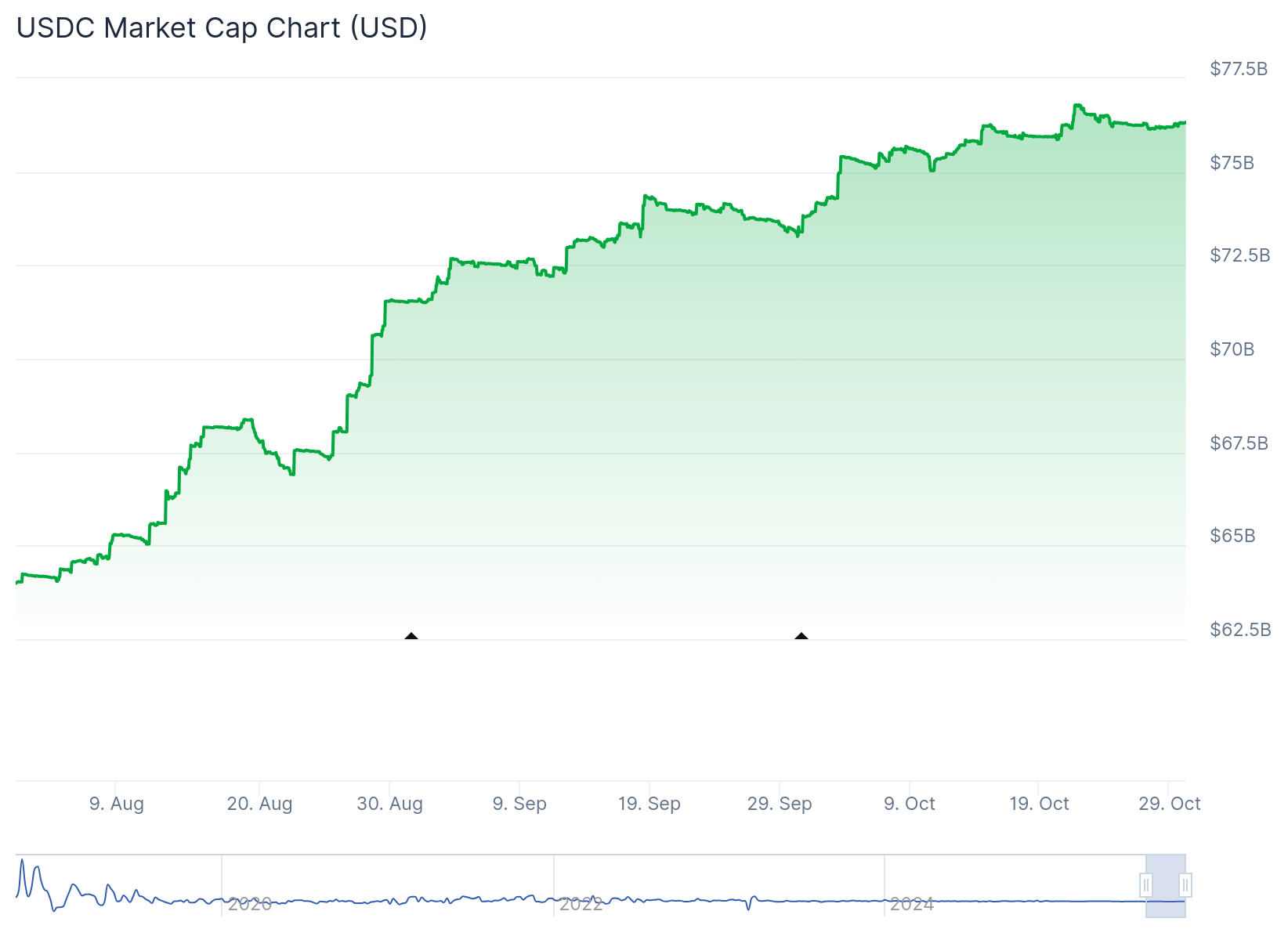Click the 30. Aug date label

(389, 804)
